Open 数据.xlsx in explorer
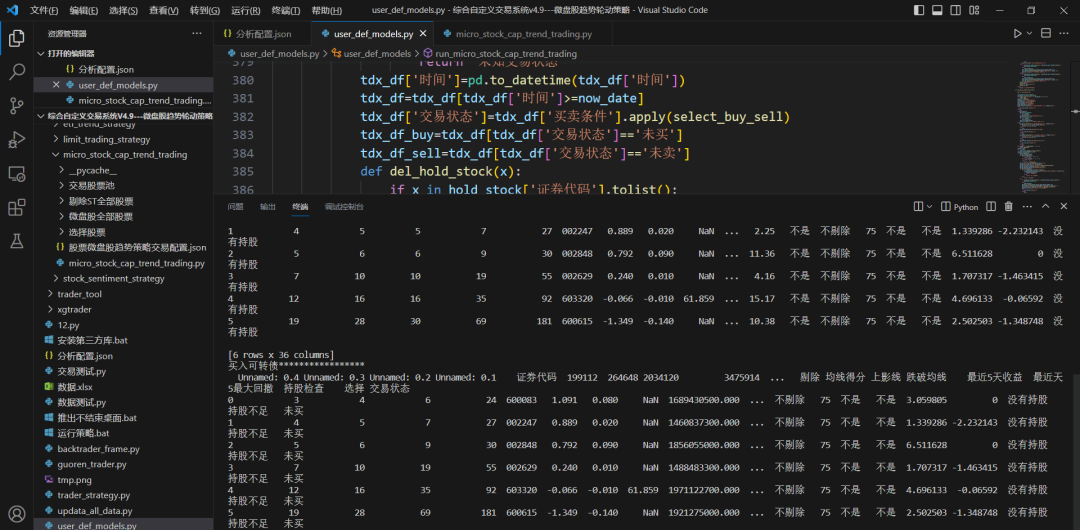Screen dimensions: 1080x530 coord(75,387)
